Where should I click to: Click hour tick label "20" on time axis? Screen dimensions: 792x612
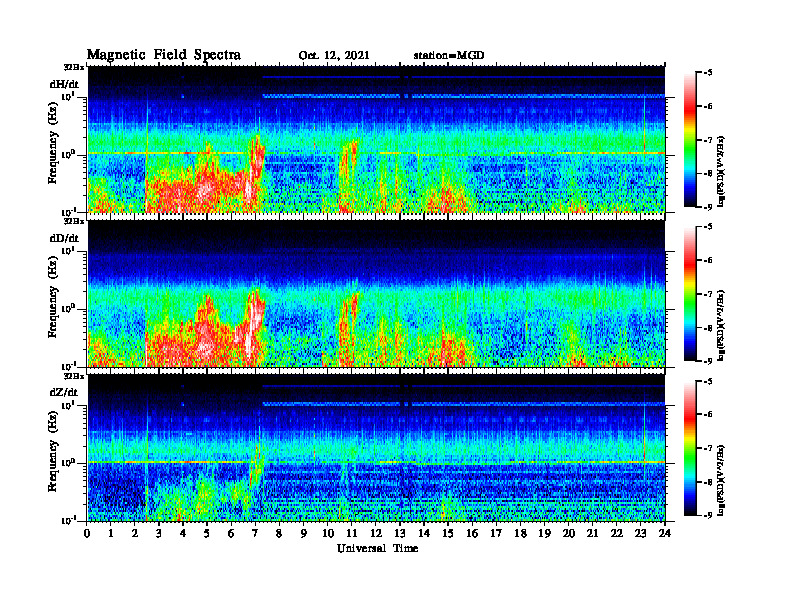[x=568, y=534]
